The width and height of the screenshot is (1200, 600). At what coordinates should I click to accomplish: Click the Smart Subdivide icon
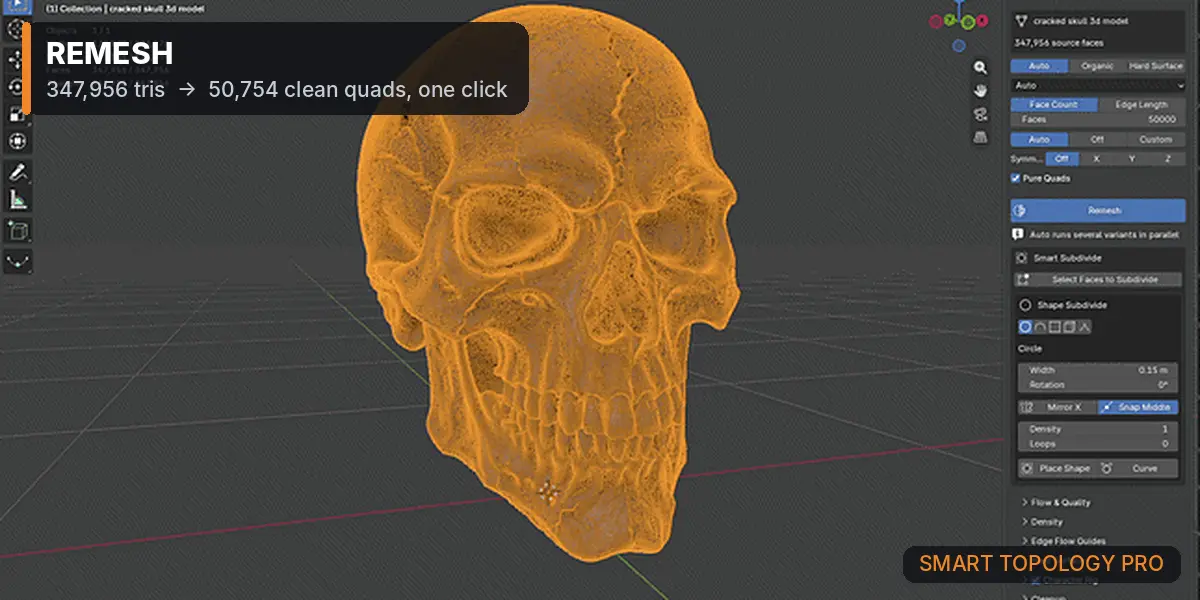point(1021,258)
